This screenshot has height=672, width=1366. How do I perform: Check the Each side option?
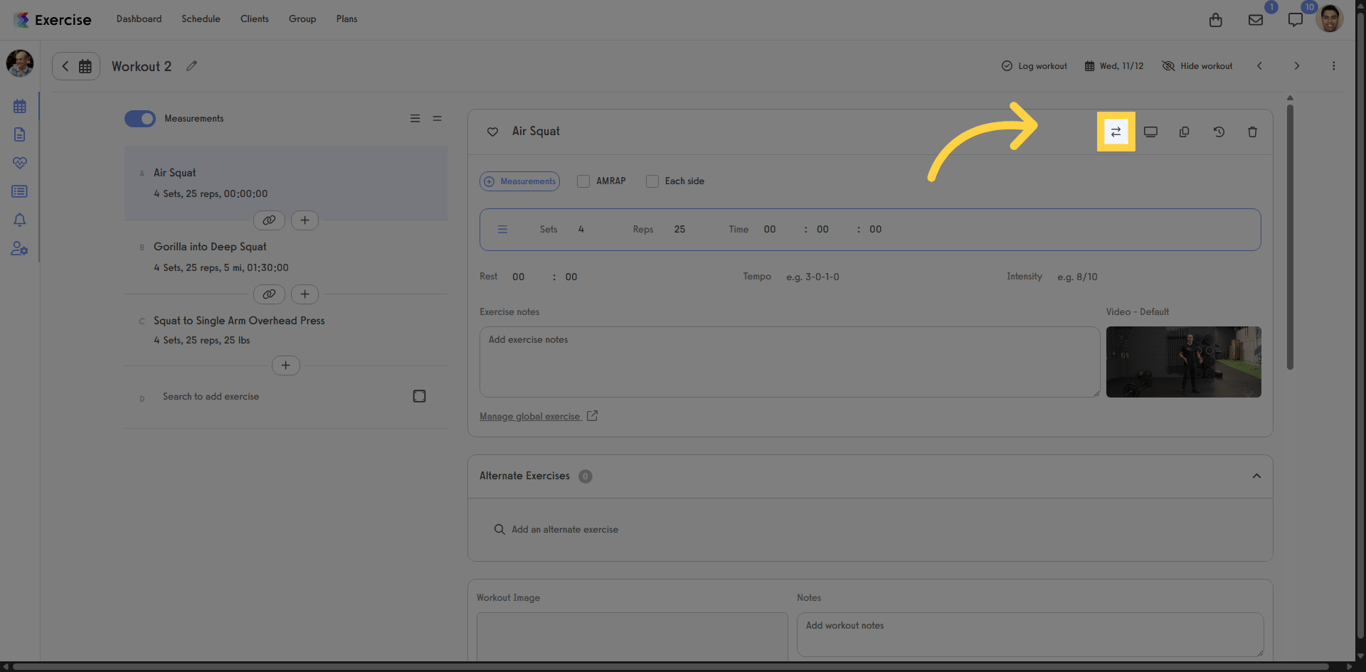click(x=651, y=181)
